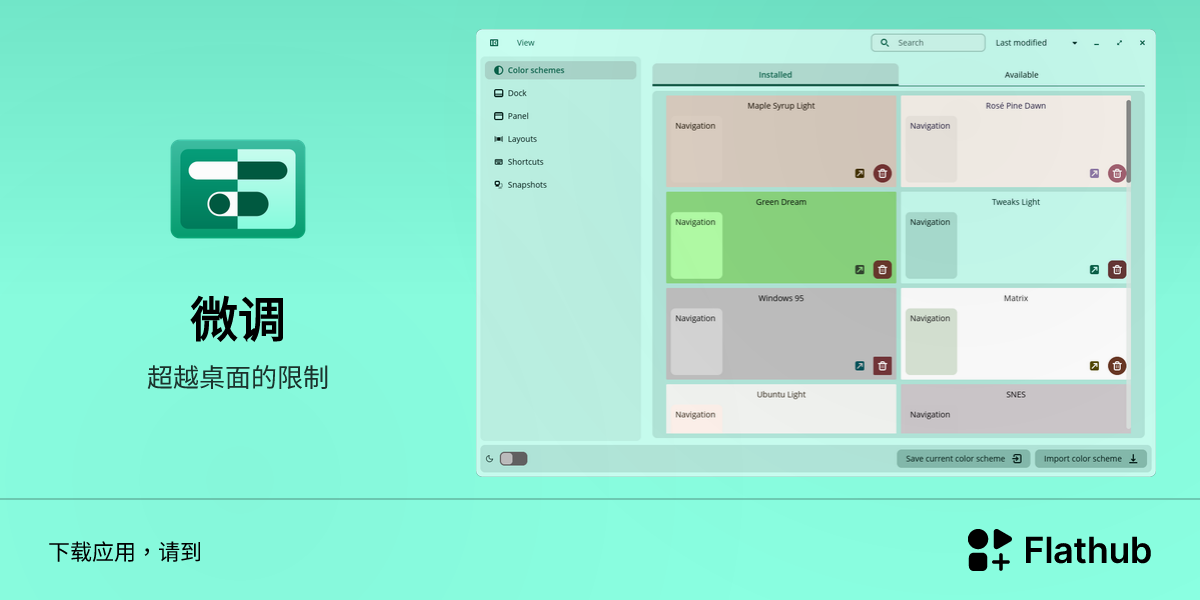This screenshot has height=600, width=1200.
Task: Click the Navigation box in Green Dream card
Action: click(x=696, y=246)
